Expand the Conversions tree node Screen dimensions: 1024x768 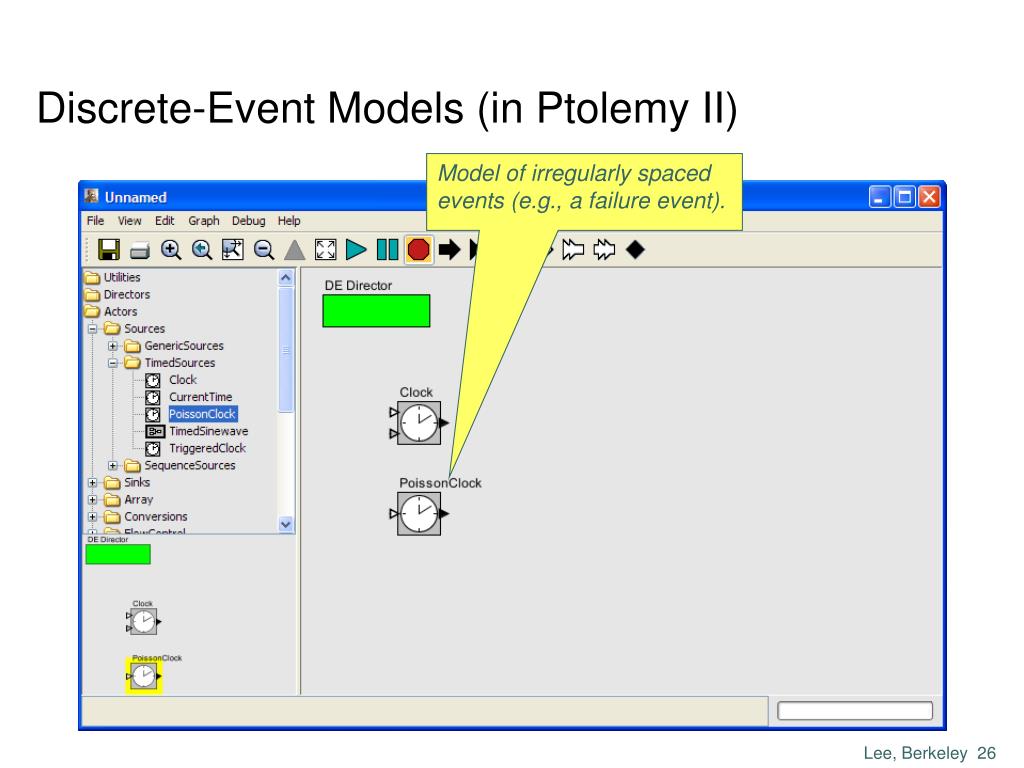(x=93, y=517)
